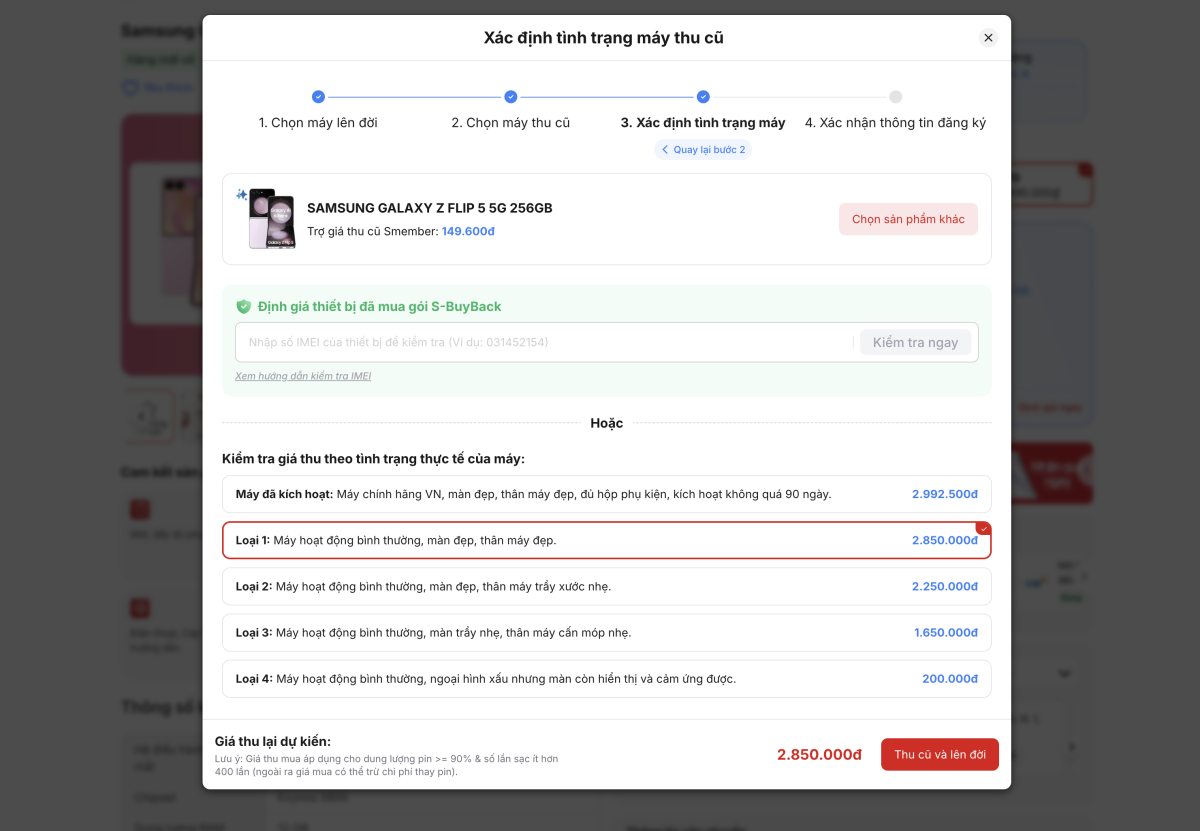Click the 149.600đ Smember subsidy amount
The height and width of the screenshot is (831, 1200).
pos(468,231)
